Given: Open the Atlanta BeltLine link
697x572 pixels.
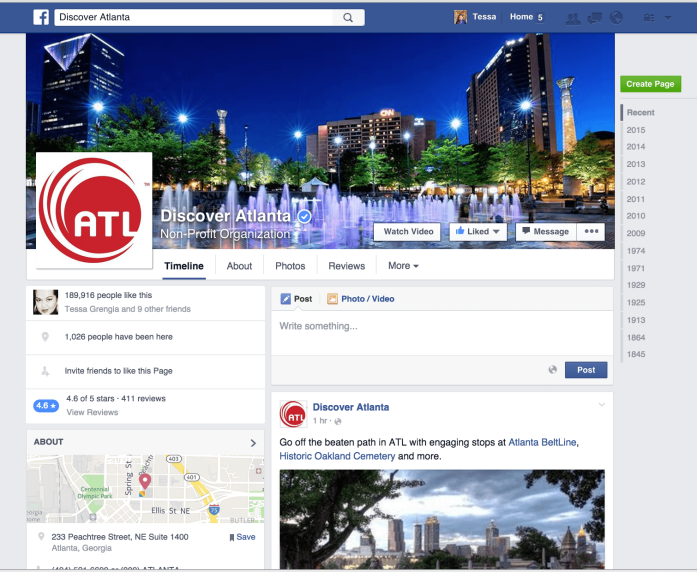Looking at the screenshot, I should [542, 442].
